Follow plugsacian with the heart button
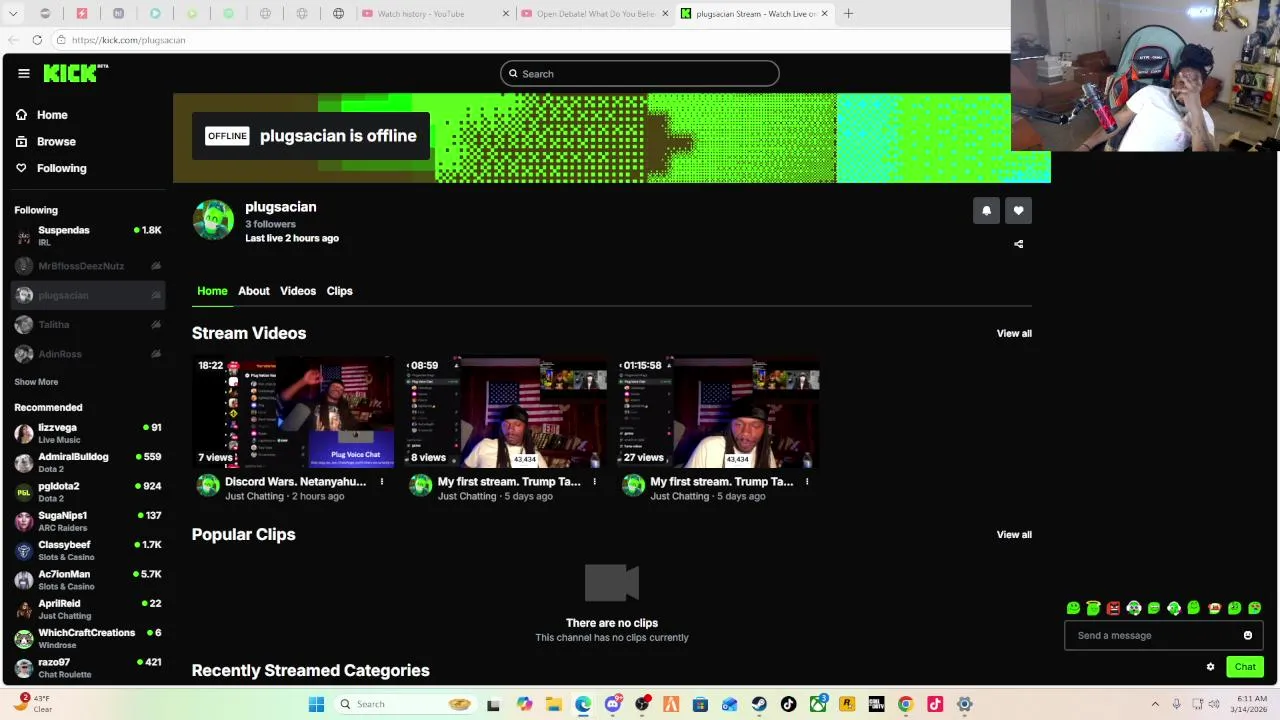The image size is (1280, 720). (1018, 210)
